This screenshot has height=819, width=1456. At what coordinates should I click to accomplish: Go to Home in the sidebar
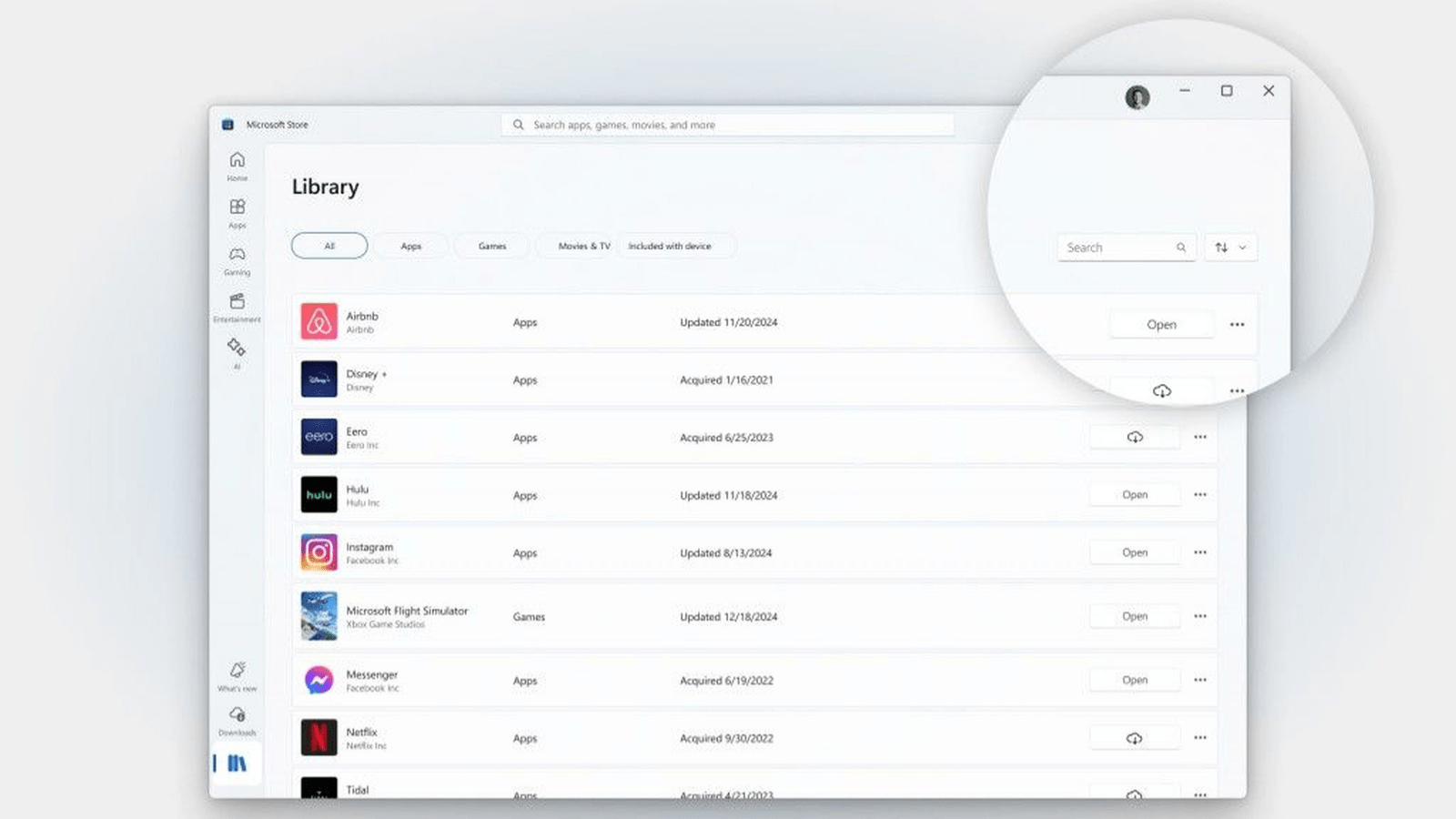point(237,166)
